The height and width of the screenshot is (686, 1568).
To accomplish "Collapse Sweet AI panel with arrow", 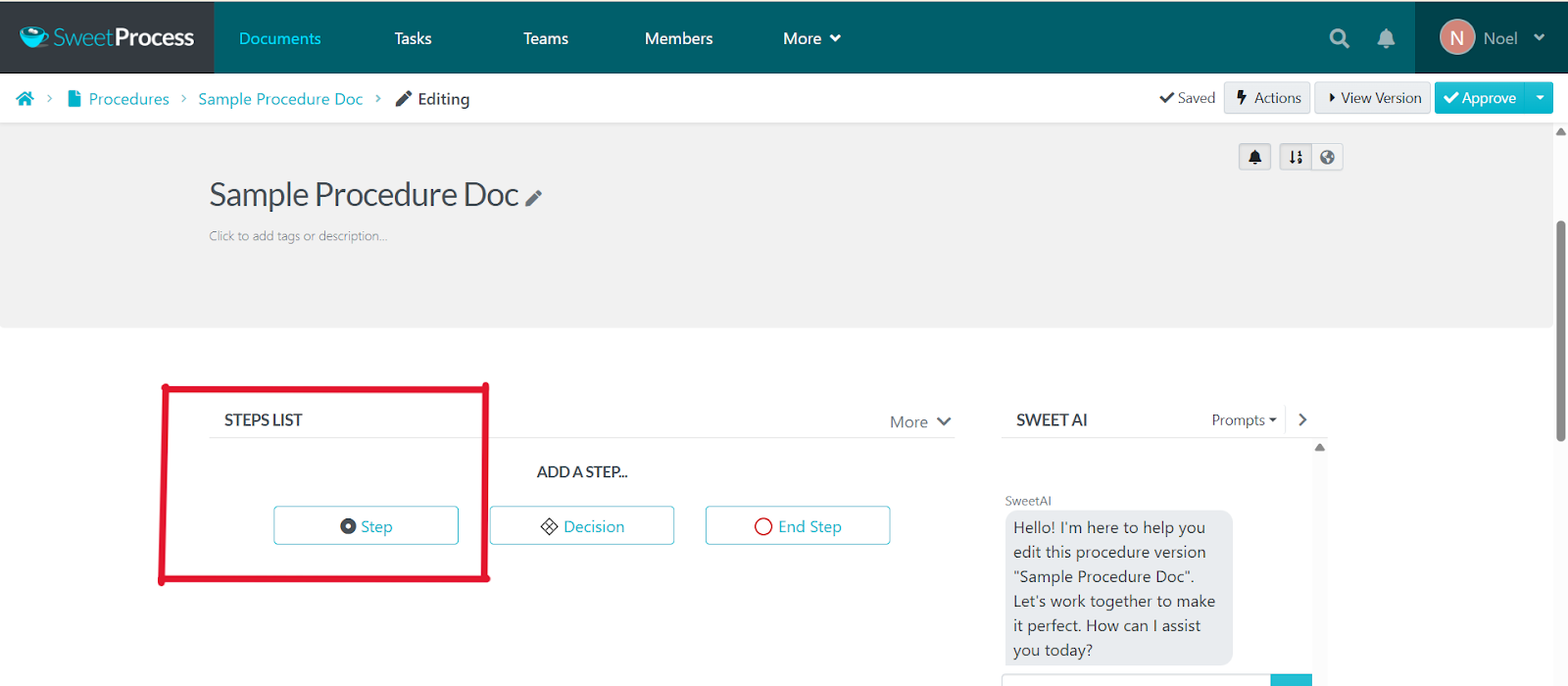I will 1302,419.
